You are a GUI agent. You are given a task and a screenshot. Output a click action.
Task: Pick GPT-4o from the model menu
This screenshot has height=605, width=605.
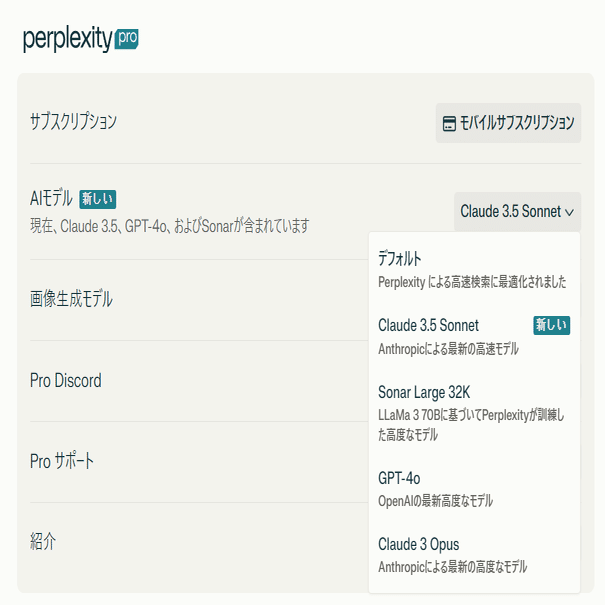tap(474, 489)
